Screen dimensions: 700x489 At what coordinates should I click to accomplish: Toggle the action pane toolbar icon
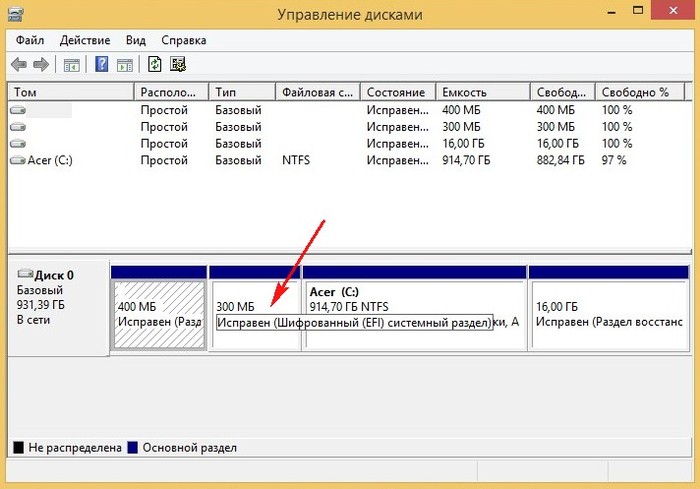click(x=125, y=65)
